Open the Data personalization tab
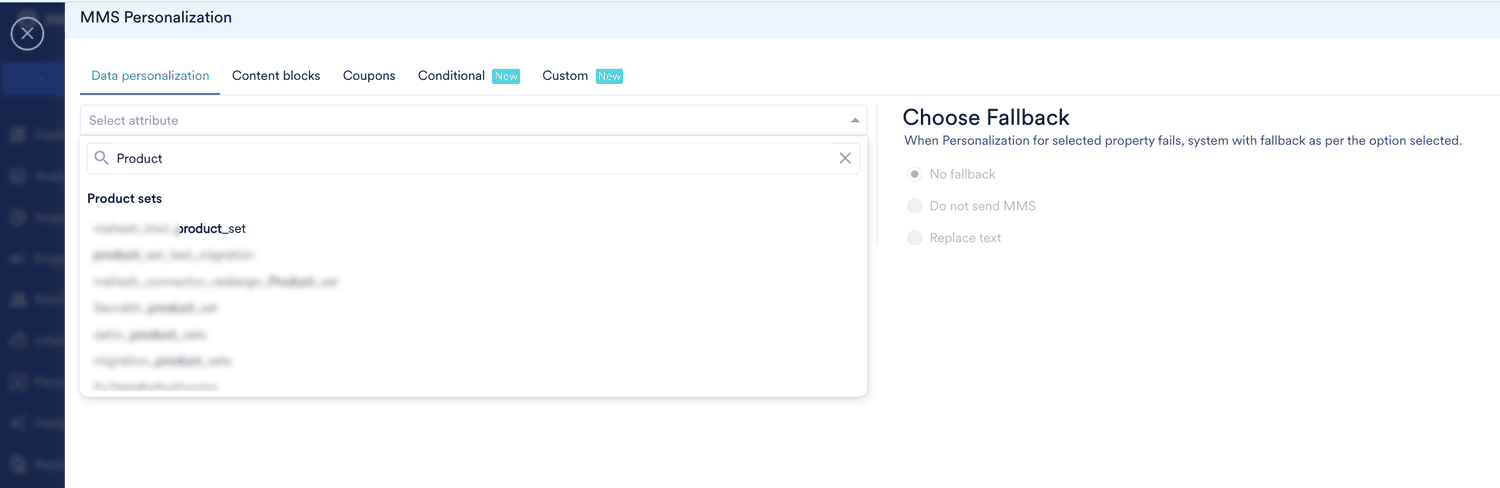The width and height of the screenshot is (1500, 488). (x=150, y=76)
